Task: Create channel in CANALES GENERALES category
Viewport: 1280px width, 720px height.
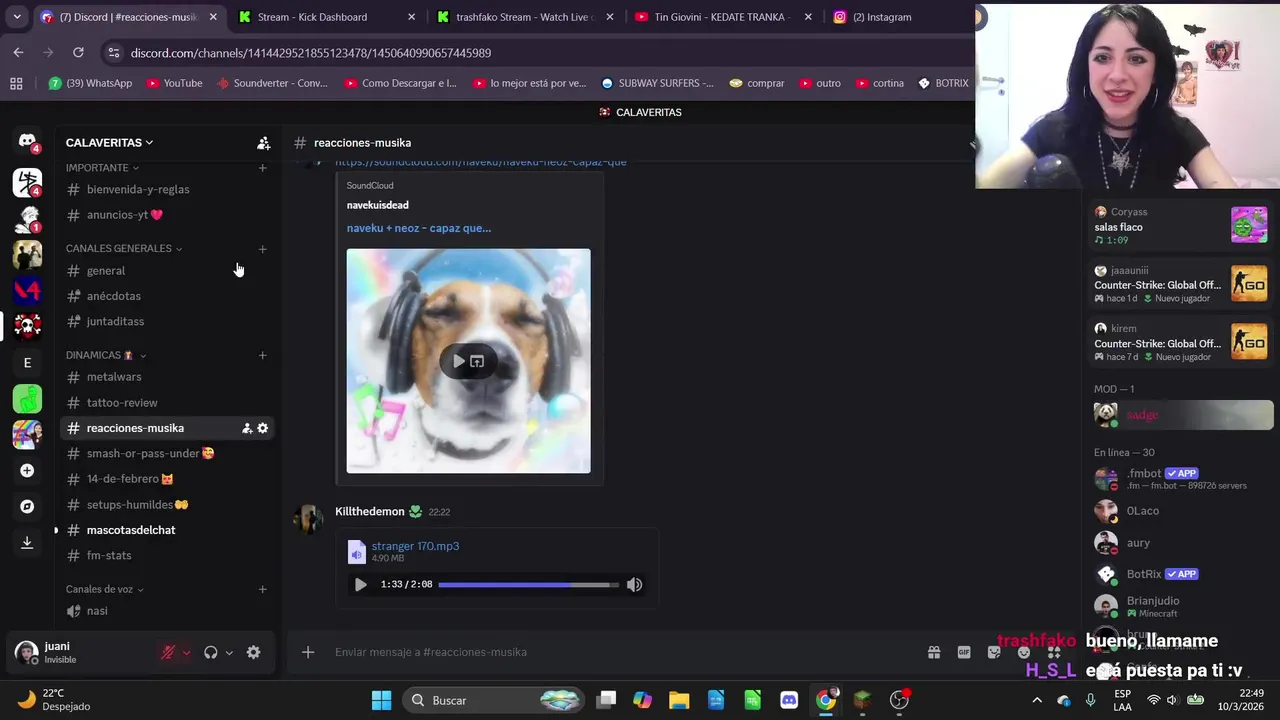Action: (x=262, y=248)
